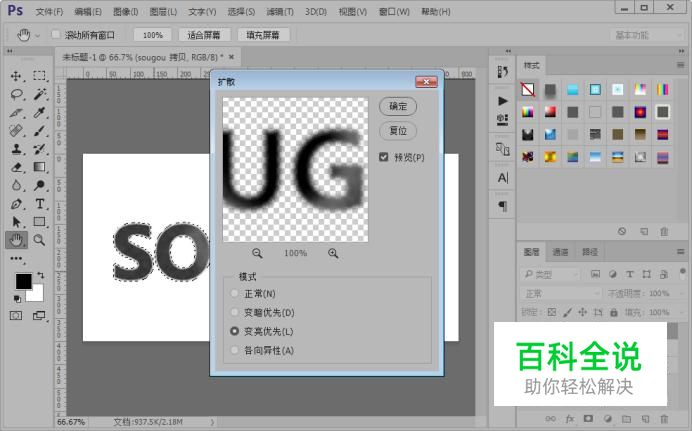Select the Zoom tool in toolbox
This screenshot has height=431, width=692.
39,240
